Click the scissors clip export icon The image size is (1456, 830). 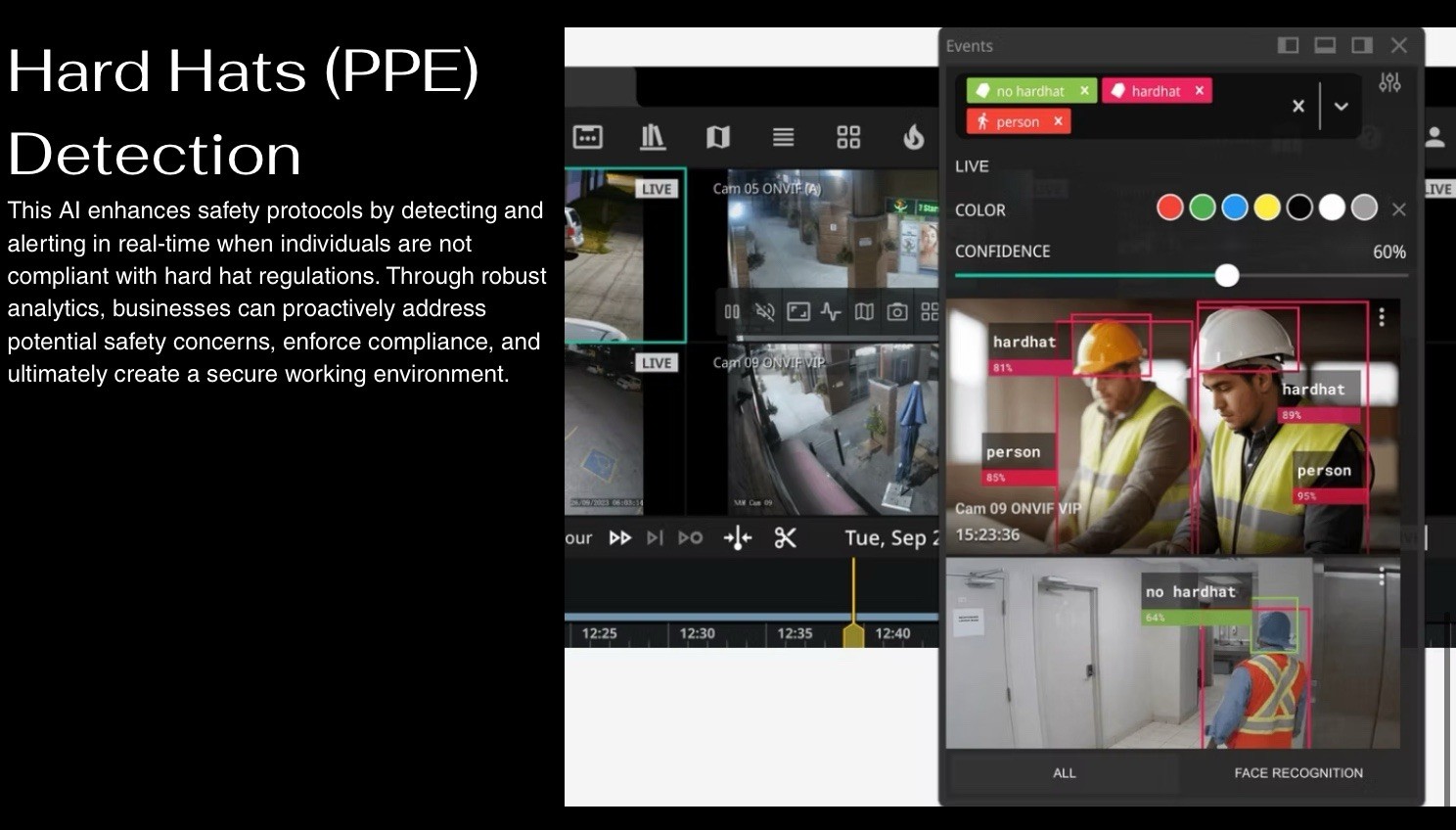786,537
